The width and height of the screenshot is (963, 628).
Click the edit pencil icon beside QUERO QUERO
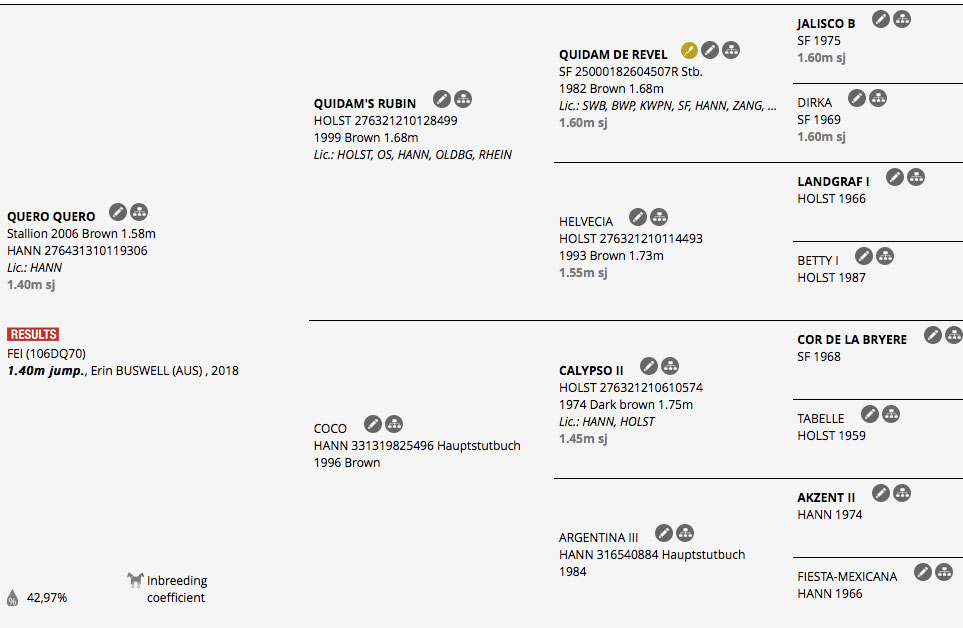[118, 212]
